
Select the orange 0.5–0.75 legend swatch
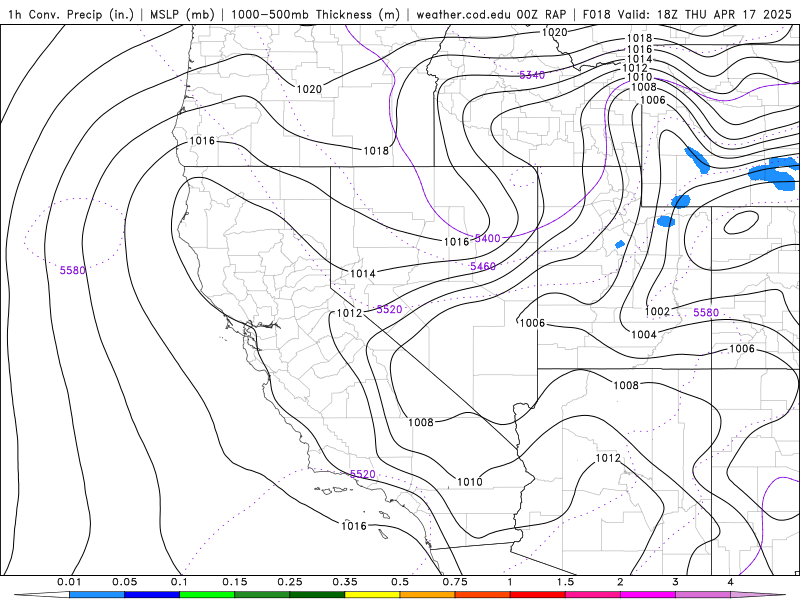(428, 595)
